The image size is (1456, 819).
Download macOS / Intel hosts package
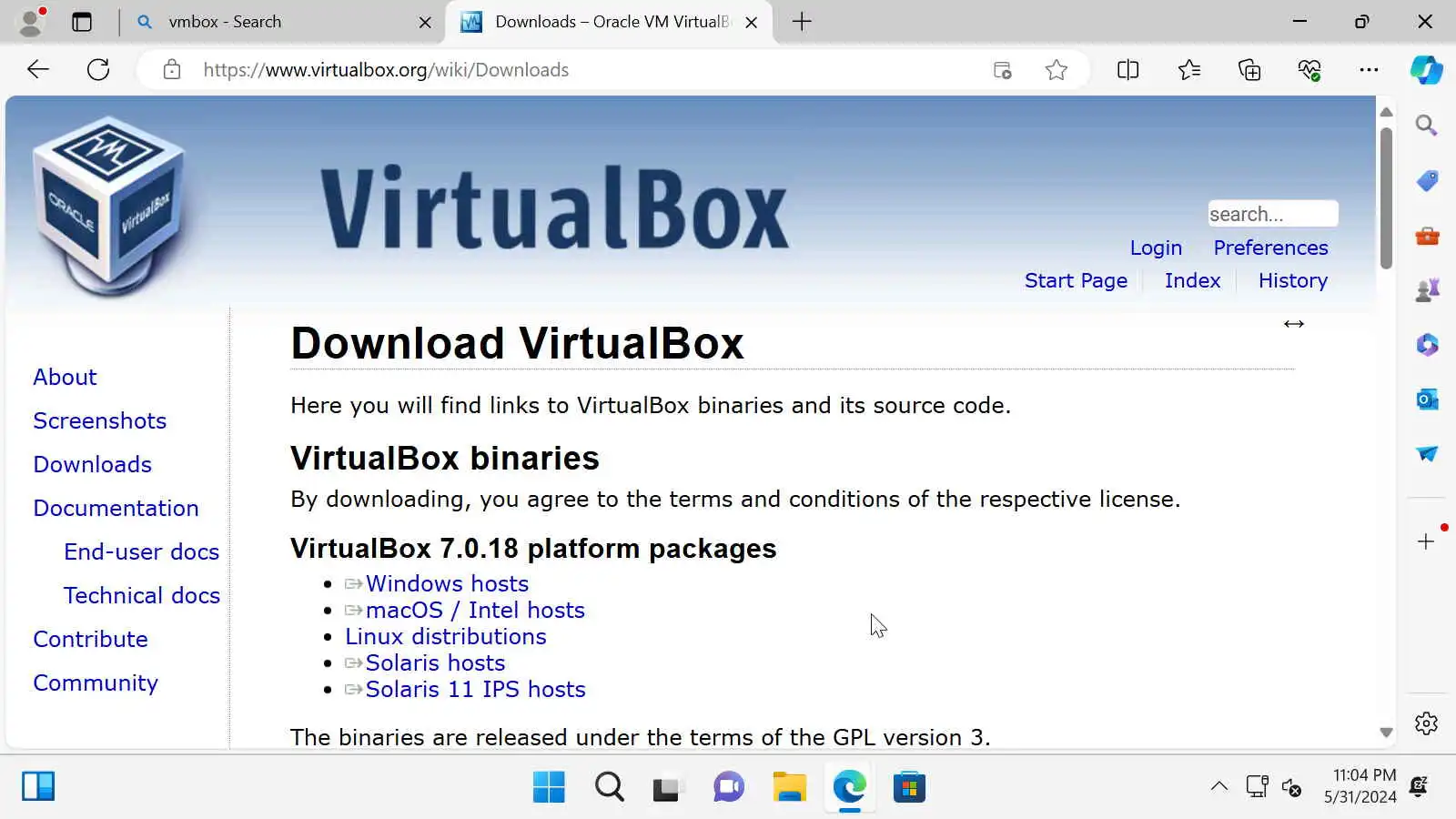click(x=475, y=610)
